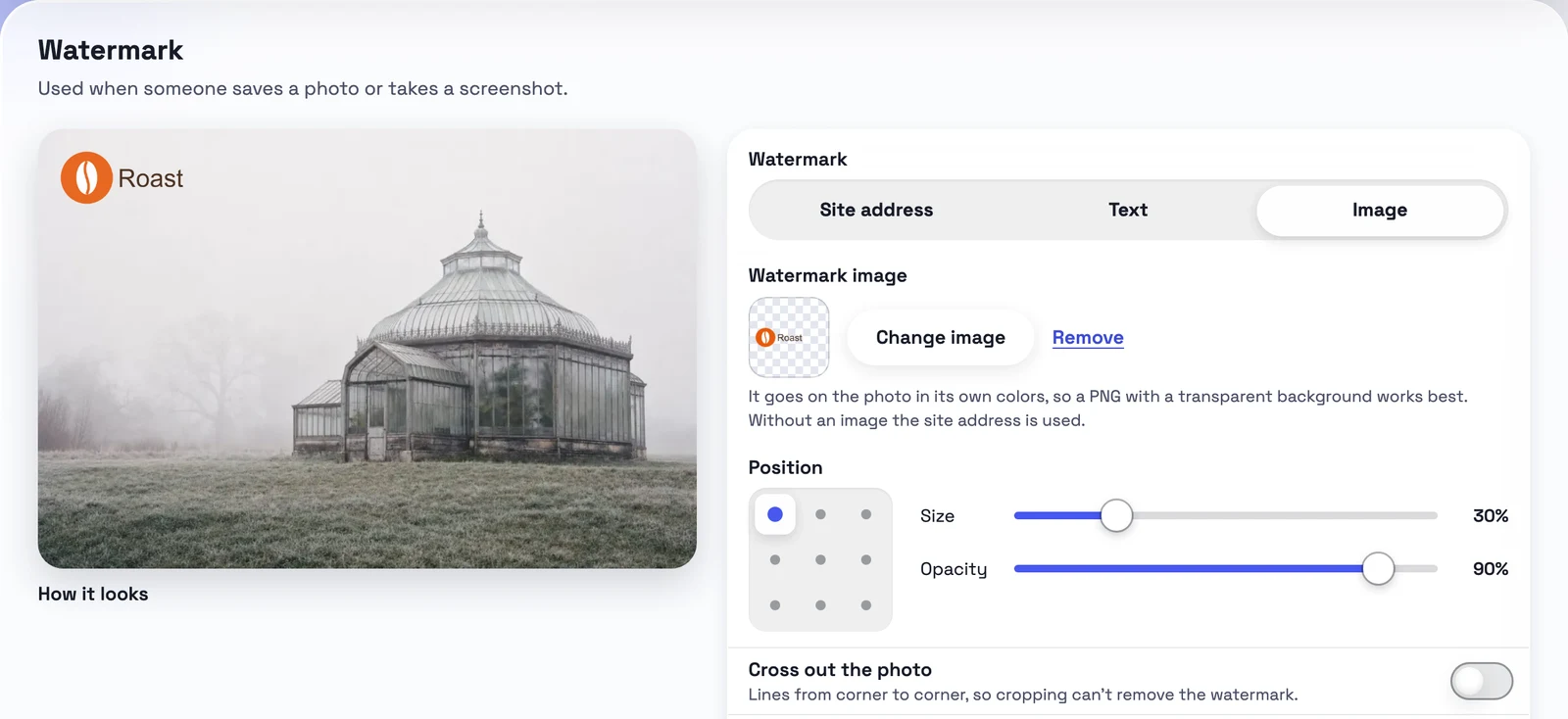Select bottom-right watermark position
The image size is (1568, 719).
pos(866,605)
